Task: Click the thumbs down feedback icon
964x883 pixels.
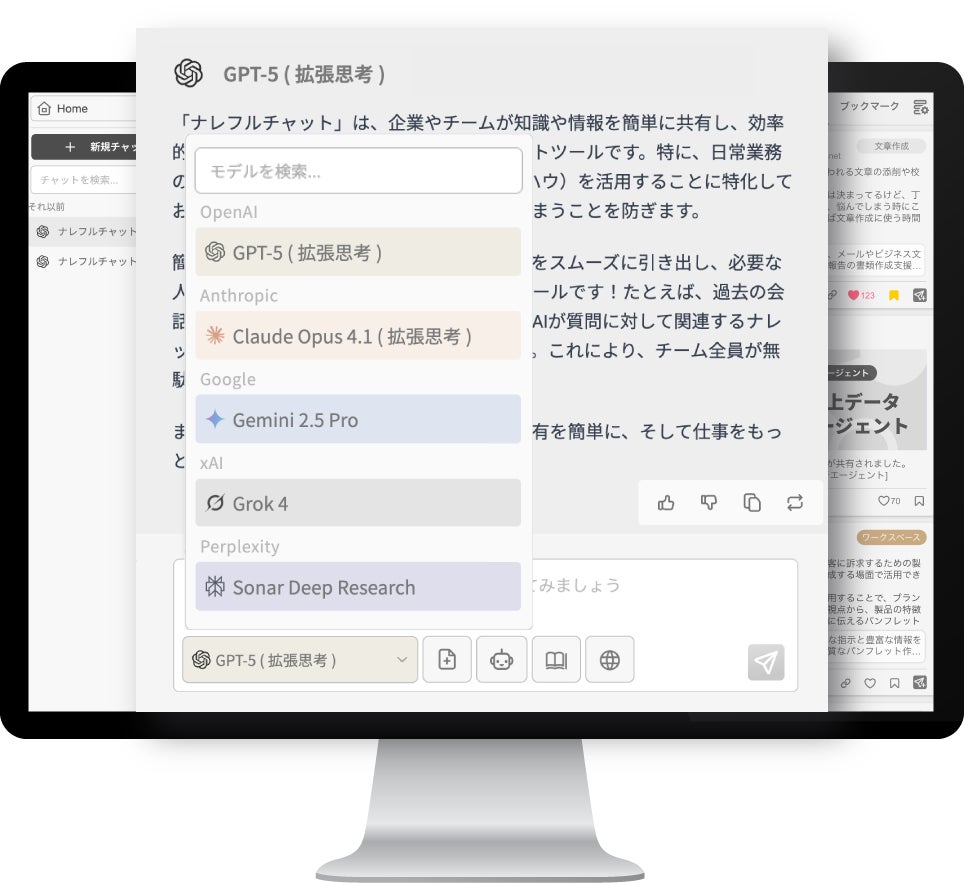Action: click(x=709, y=502)
